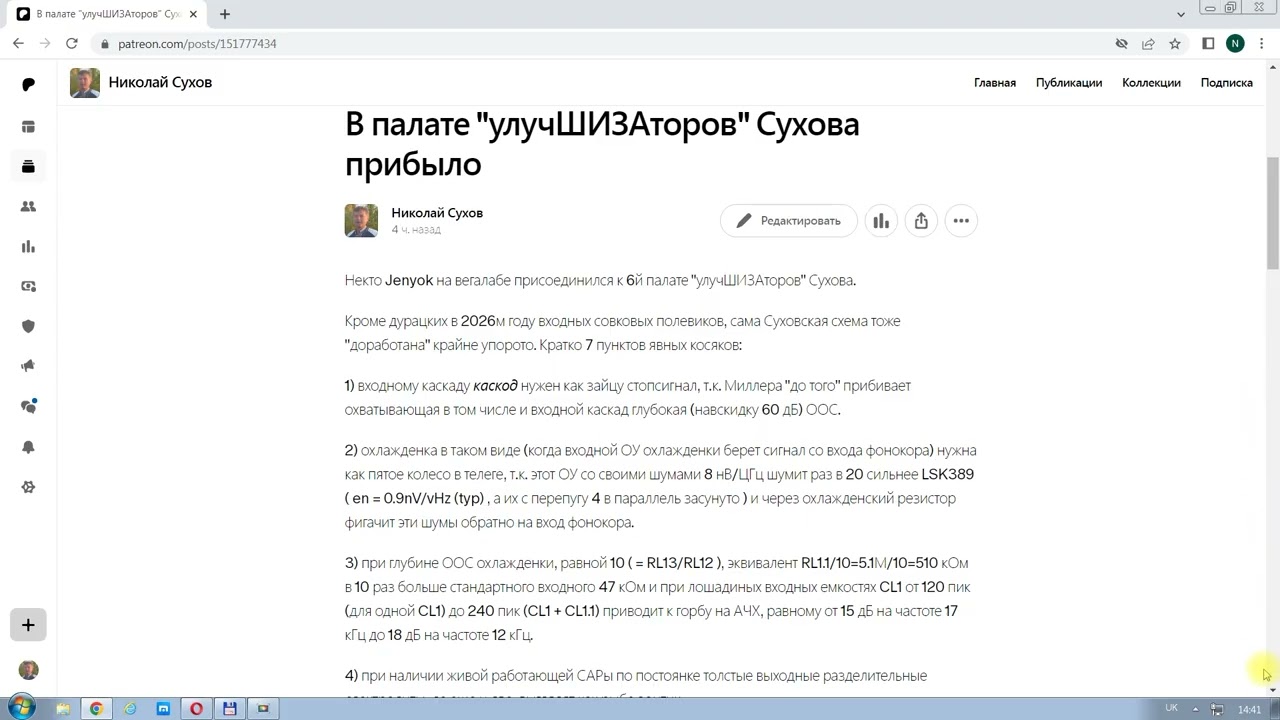
Task: Reload the page with refresh icon
Action: pos(72,44)
